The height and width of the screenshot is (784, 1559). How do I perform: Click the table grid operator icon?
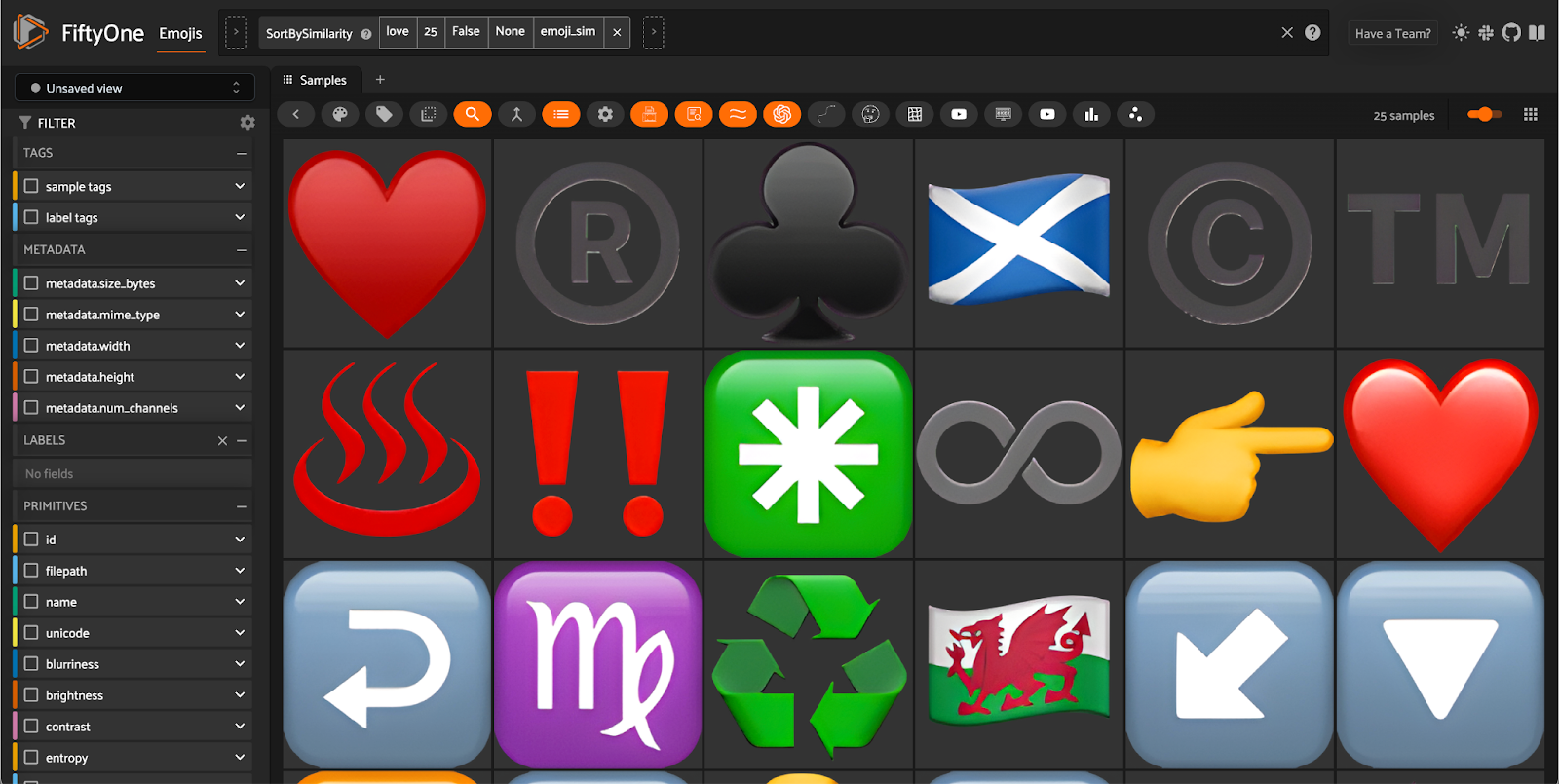point(914,114)
